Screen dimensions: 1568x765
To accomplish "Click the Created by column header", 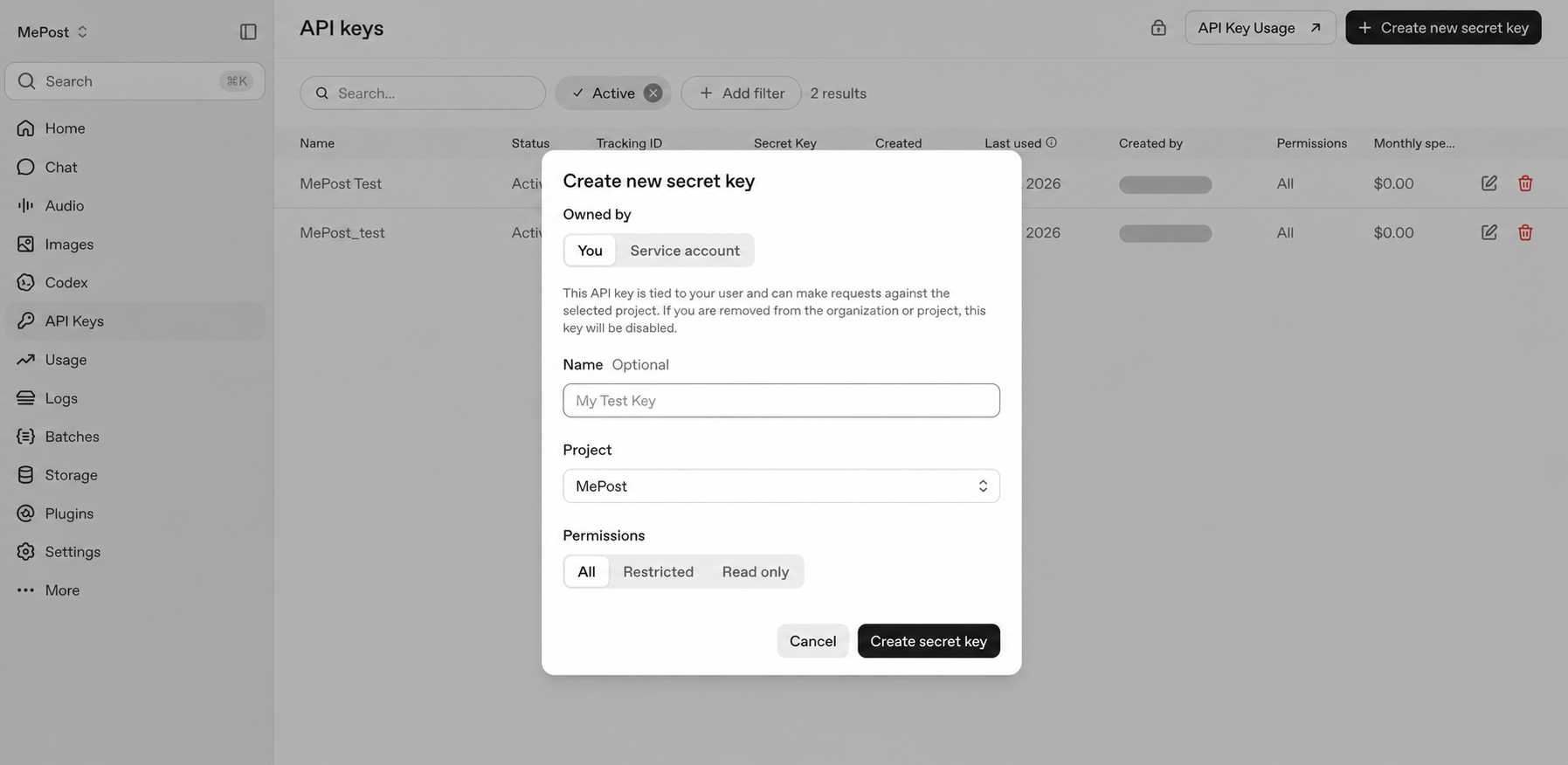I will point(1150,143).
